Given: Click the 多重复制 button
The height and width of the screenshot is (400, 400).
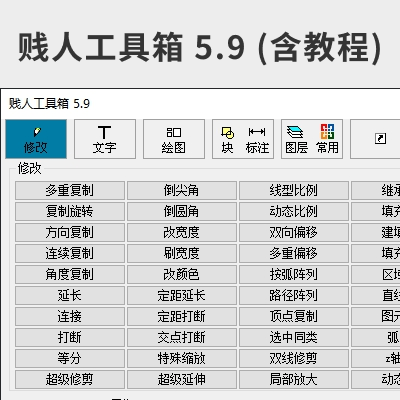Looking at the screenshot, I should (x=70, y=190).
